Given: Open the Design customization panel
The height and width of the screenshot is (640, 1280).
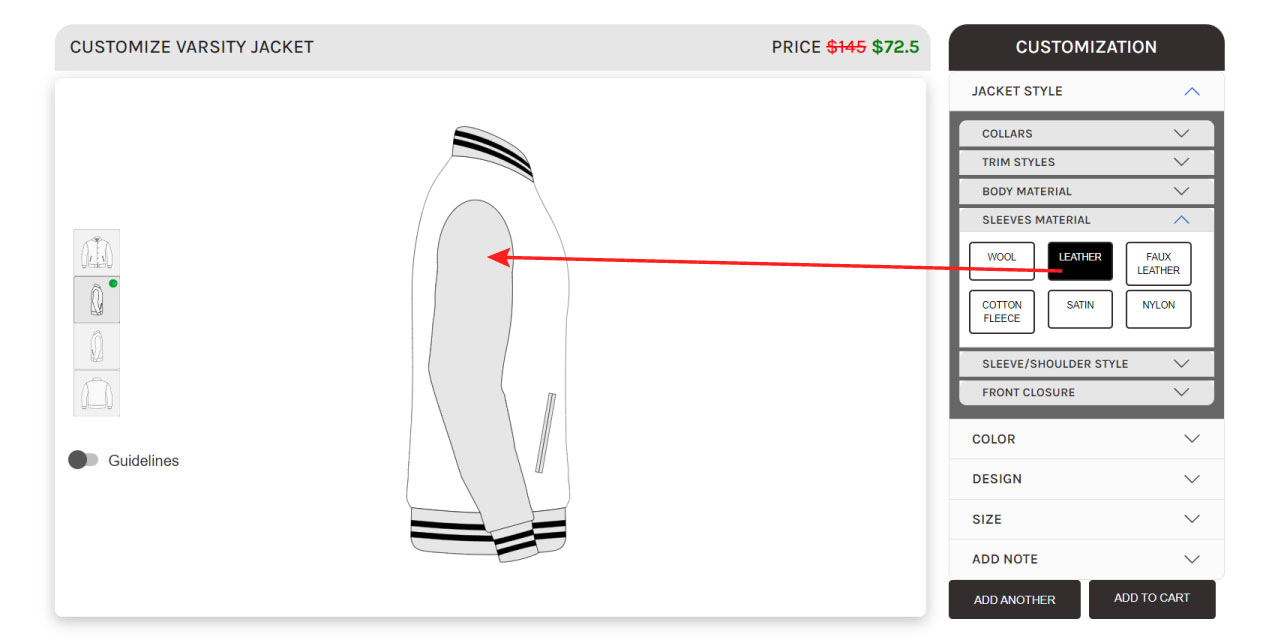Looking at the screenshot, I should (x=1086, y=479).
